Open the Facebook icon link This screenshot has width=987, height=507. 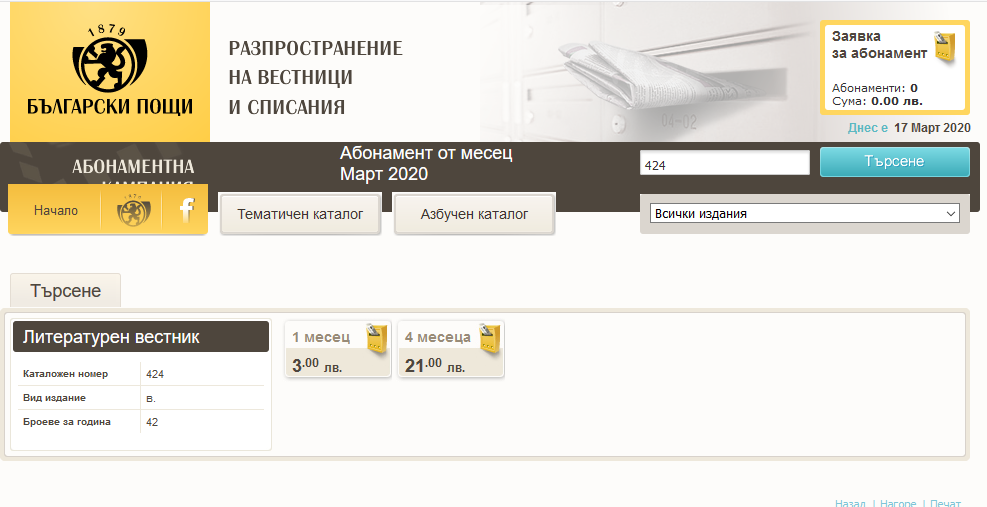(x=186, y=210)
